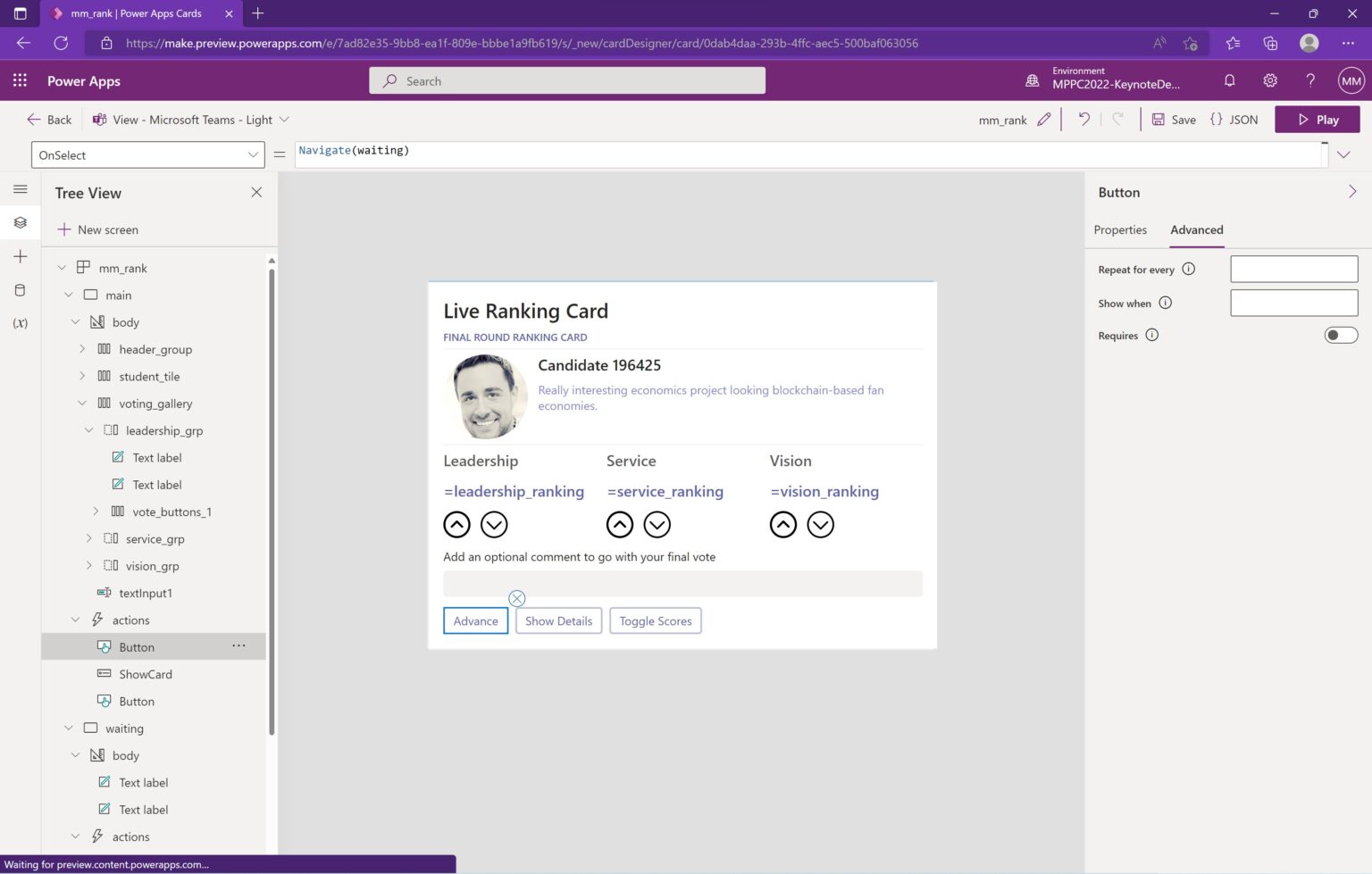Select the Advanced tab
This screenshot has height=874, width=1372.
point(1196,229)
